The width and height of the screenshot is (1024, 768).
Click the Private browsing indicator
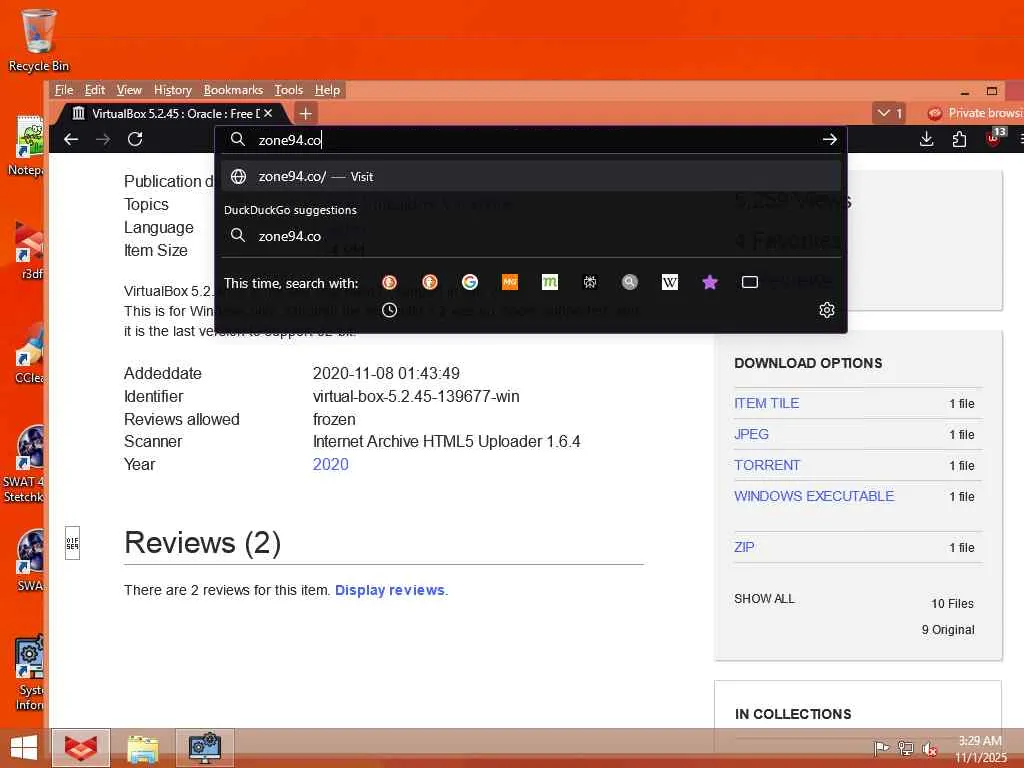click(x=975, y=113)
